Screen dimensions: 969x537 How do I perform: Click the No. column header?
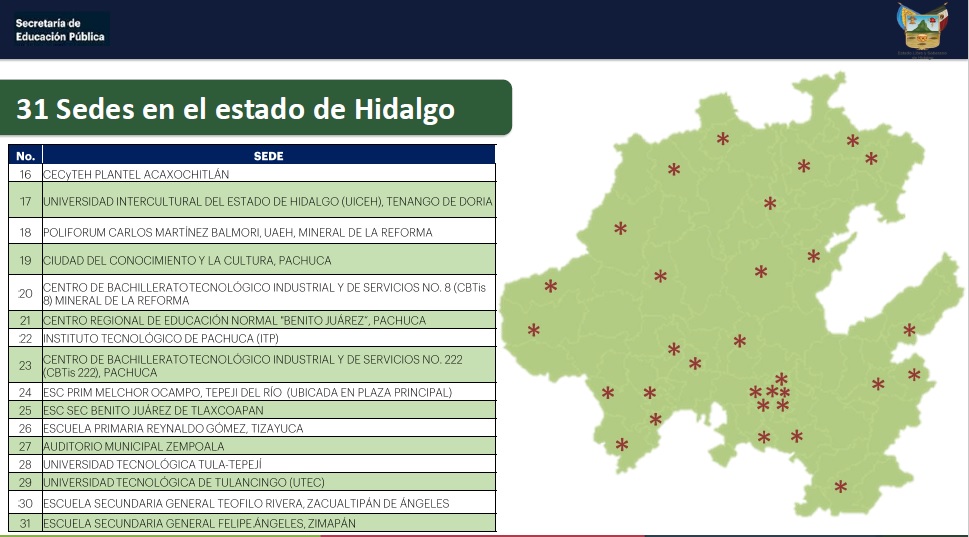(25, 155)
